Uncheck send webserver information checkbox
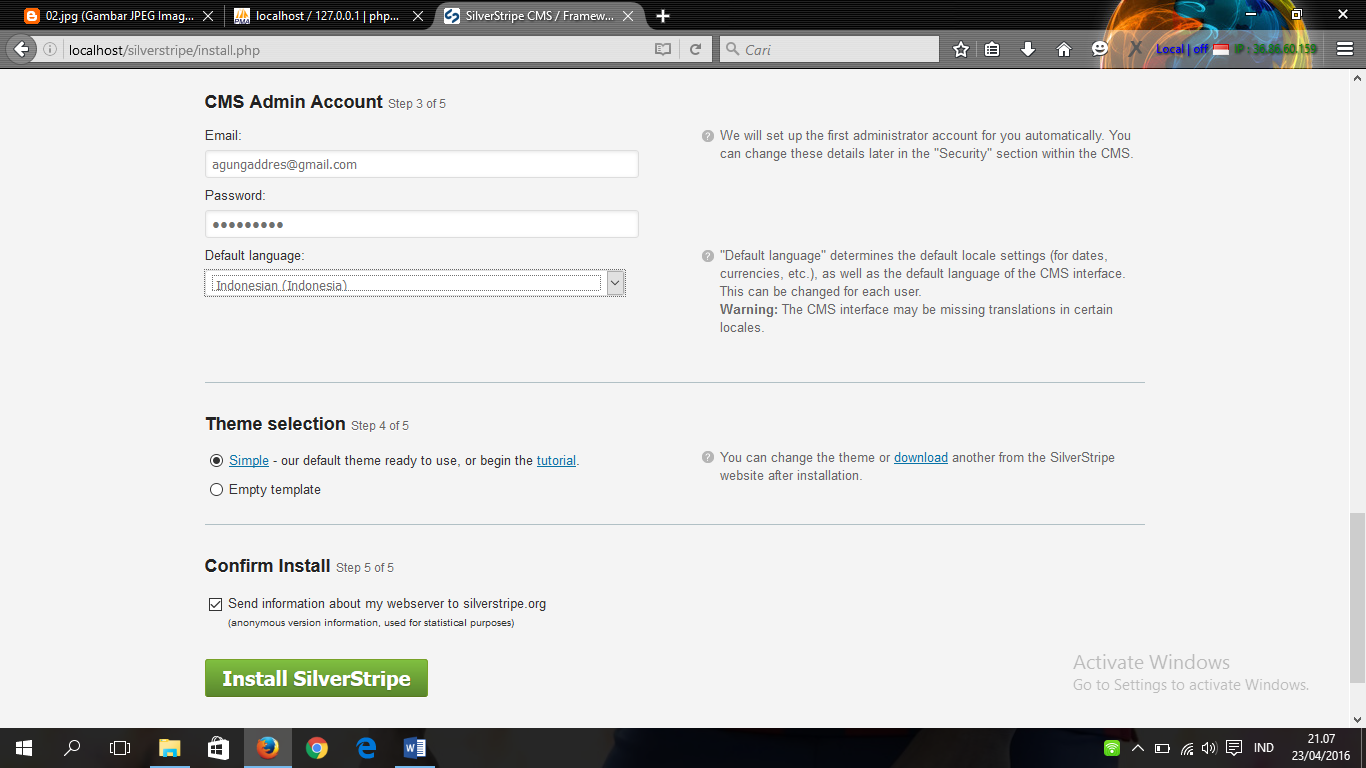This screenshot has height=768, width=1366. coord(215,604)
